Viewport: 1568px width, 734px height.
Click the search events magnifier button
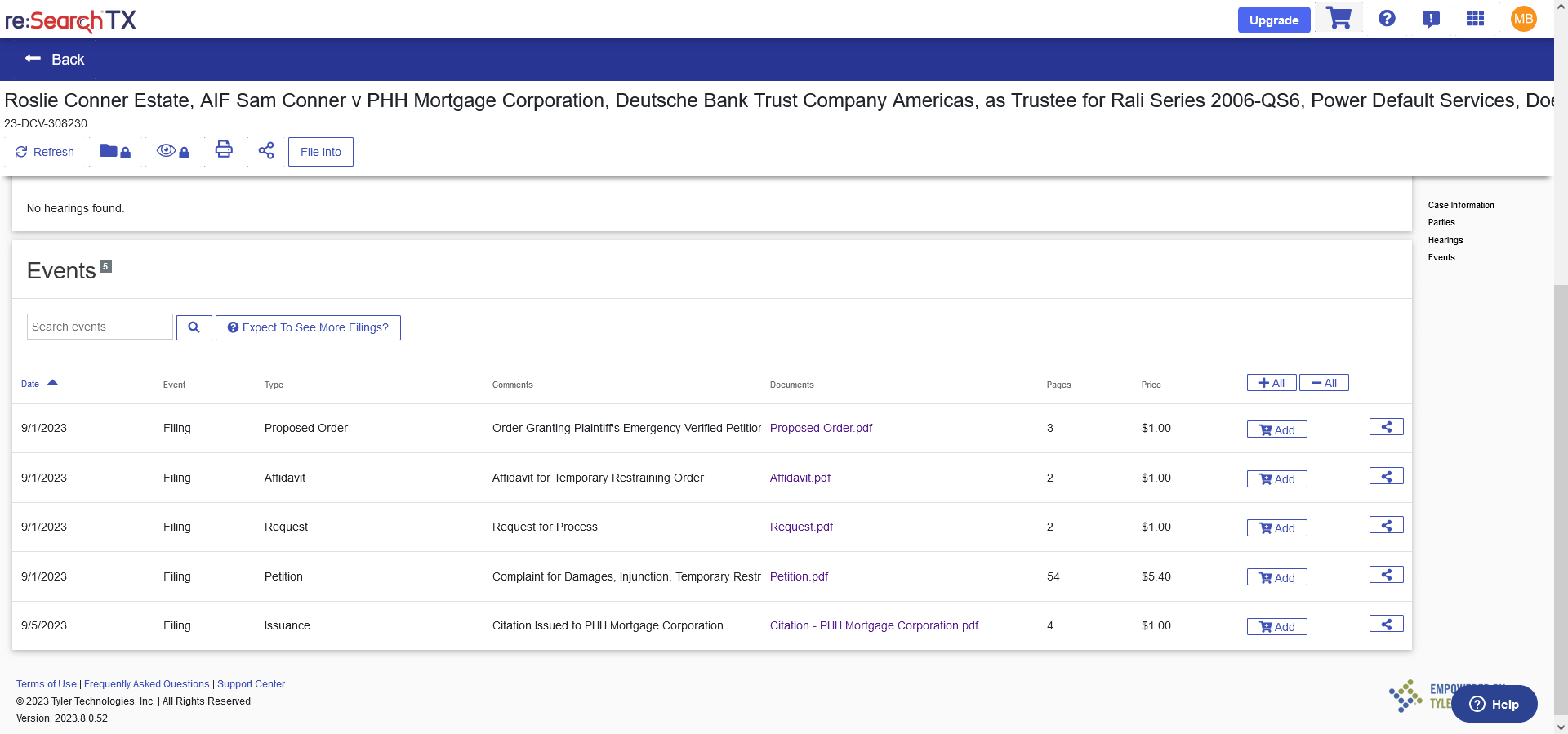coord(194,327)
